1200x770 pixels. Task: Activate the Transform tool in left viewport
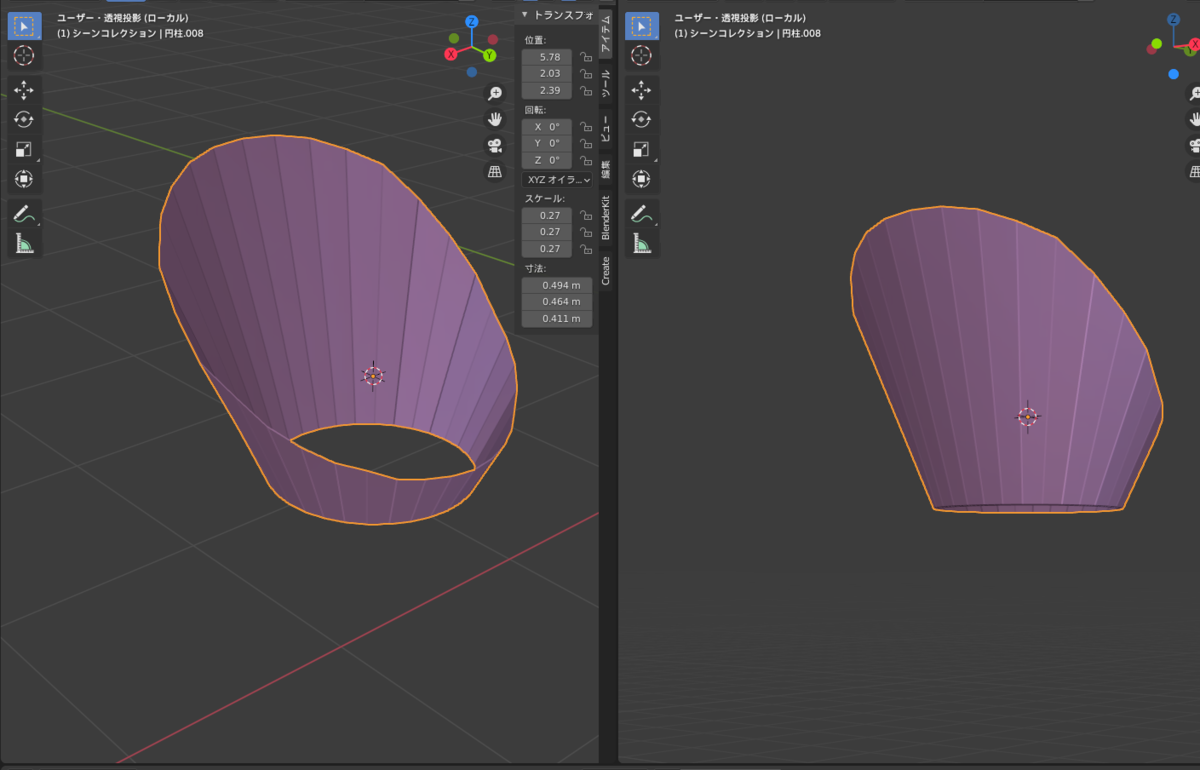(25, 179)
